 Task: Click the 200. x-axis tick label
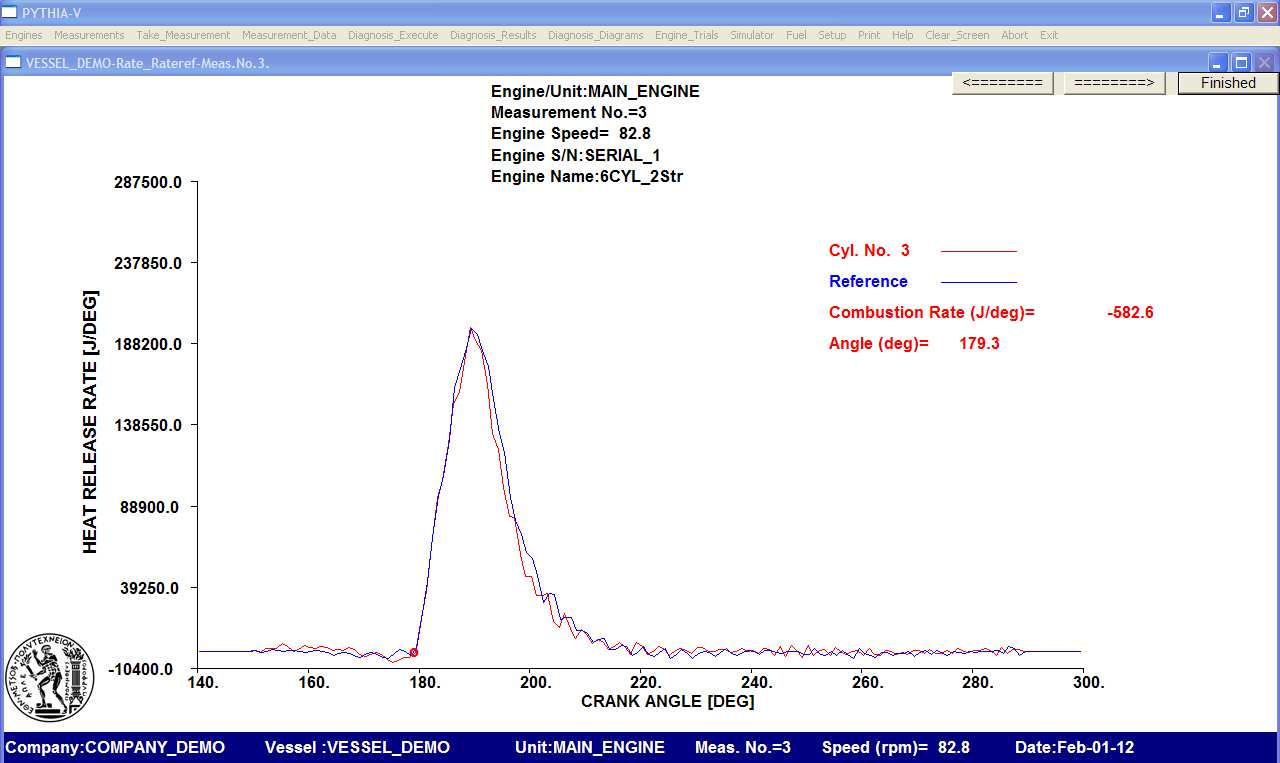[x=535, y=682]
